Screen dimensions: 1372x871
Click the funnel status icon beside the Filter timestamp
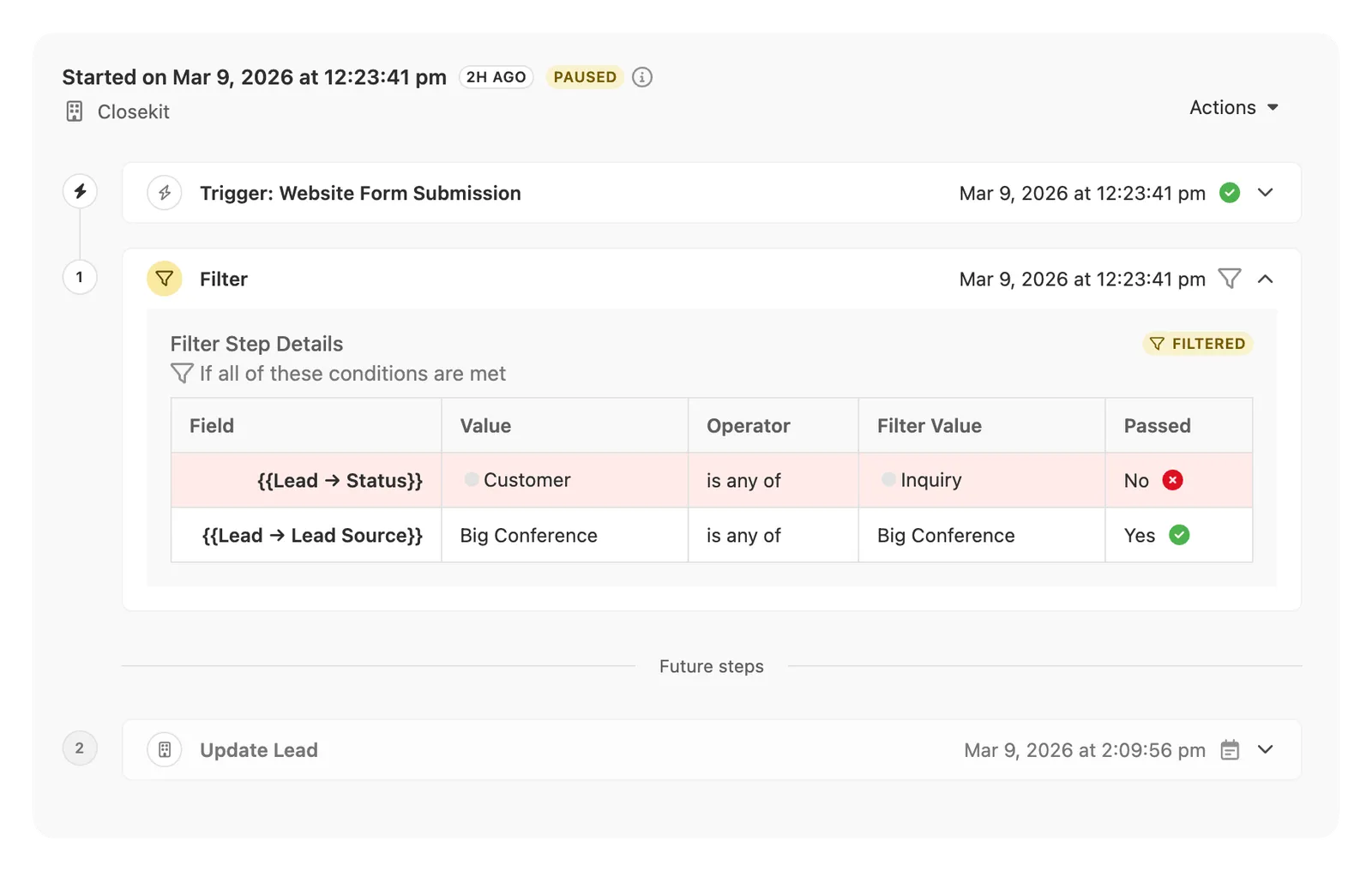coord(1230,279)
